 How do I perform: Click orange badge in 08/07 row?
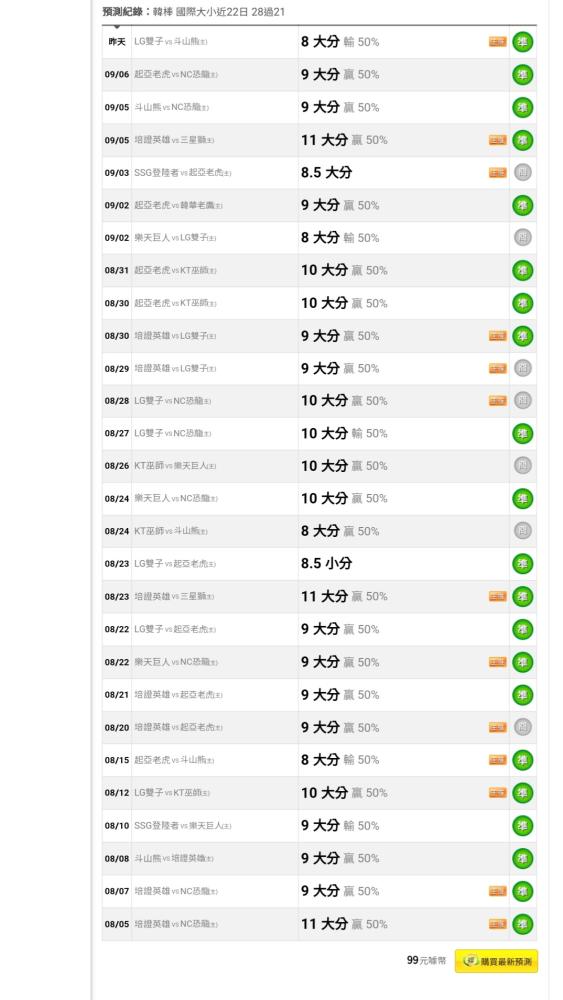coord(497,891)
